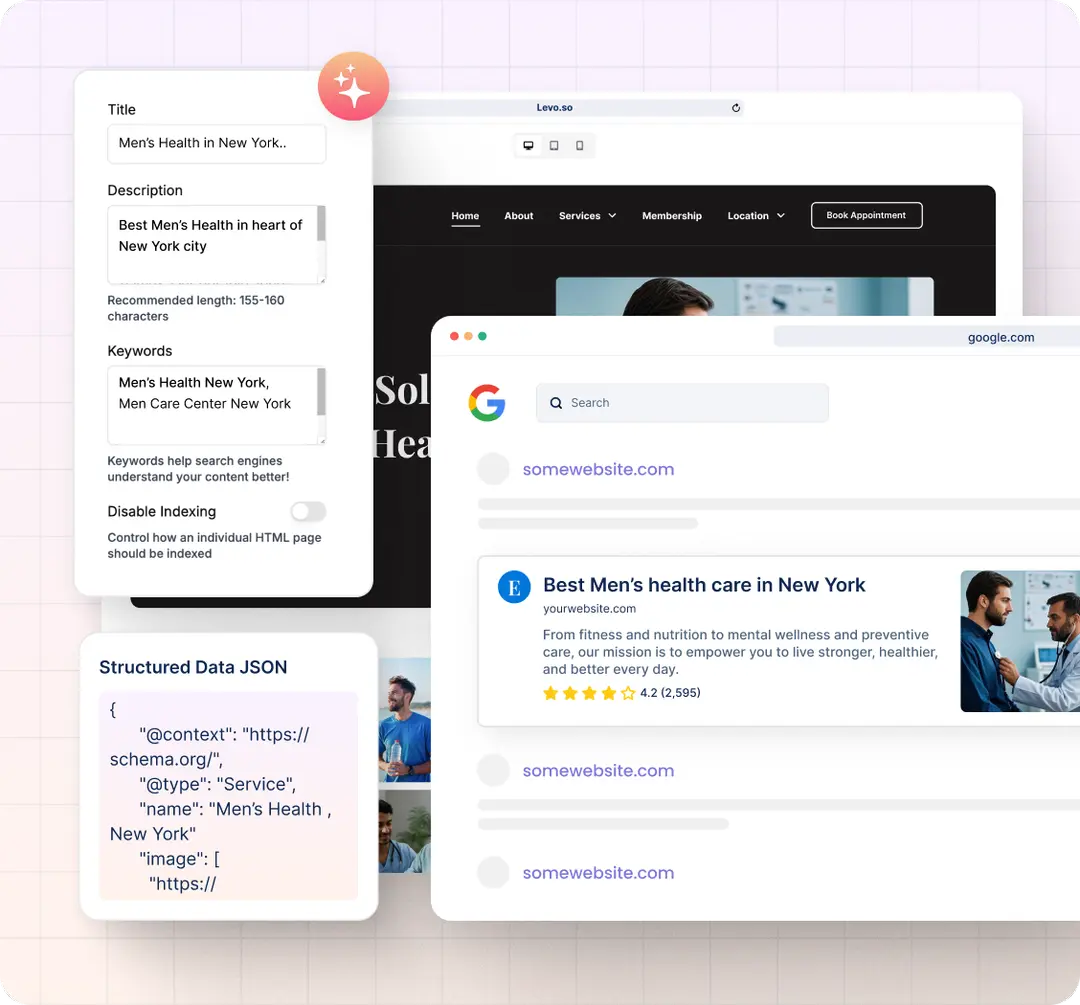The width and height of the screenshot is (1080, 1005).
Task: Click the Description text area
Action: click(x=216, y=244)
